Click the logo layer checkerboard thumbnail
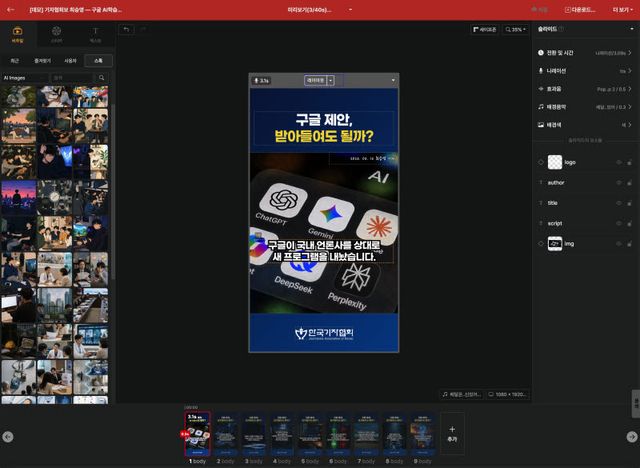 click(x=555, y=162)
